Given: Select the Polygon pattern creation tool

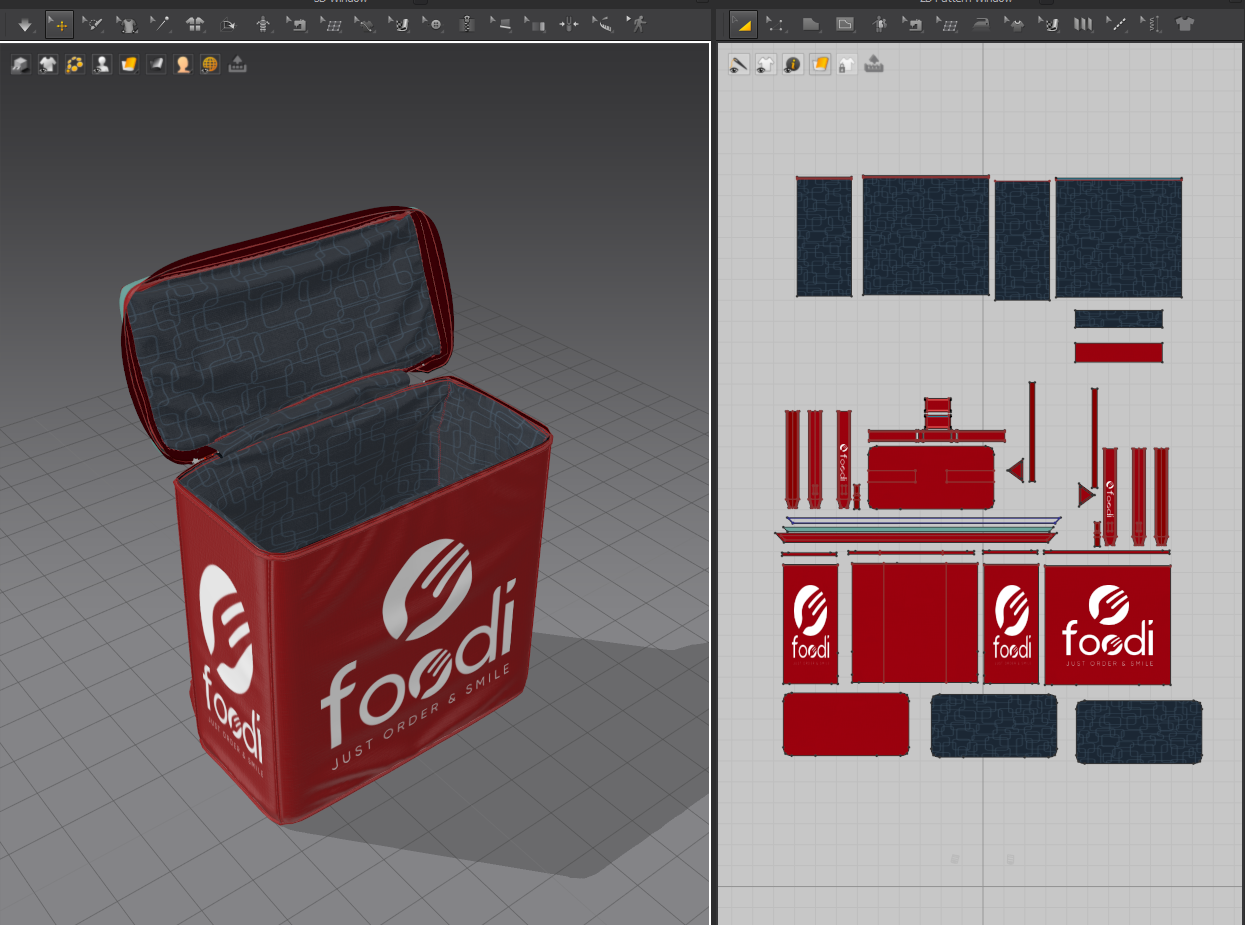Looking at the screenshot, I should point(812,24).
